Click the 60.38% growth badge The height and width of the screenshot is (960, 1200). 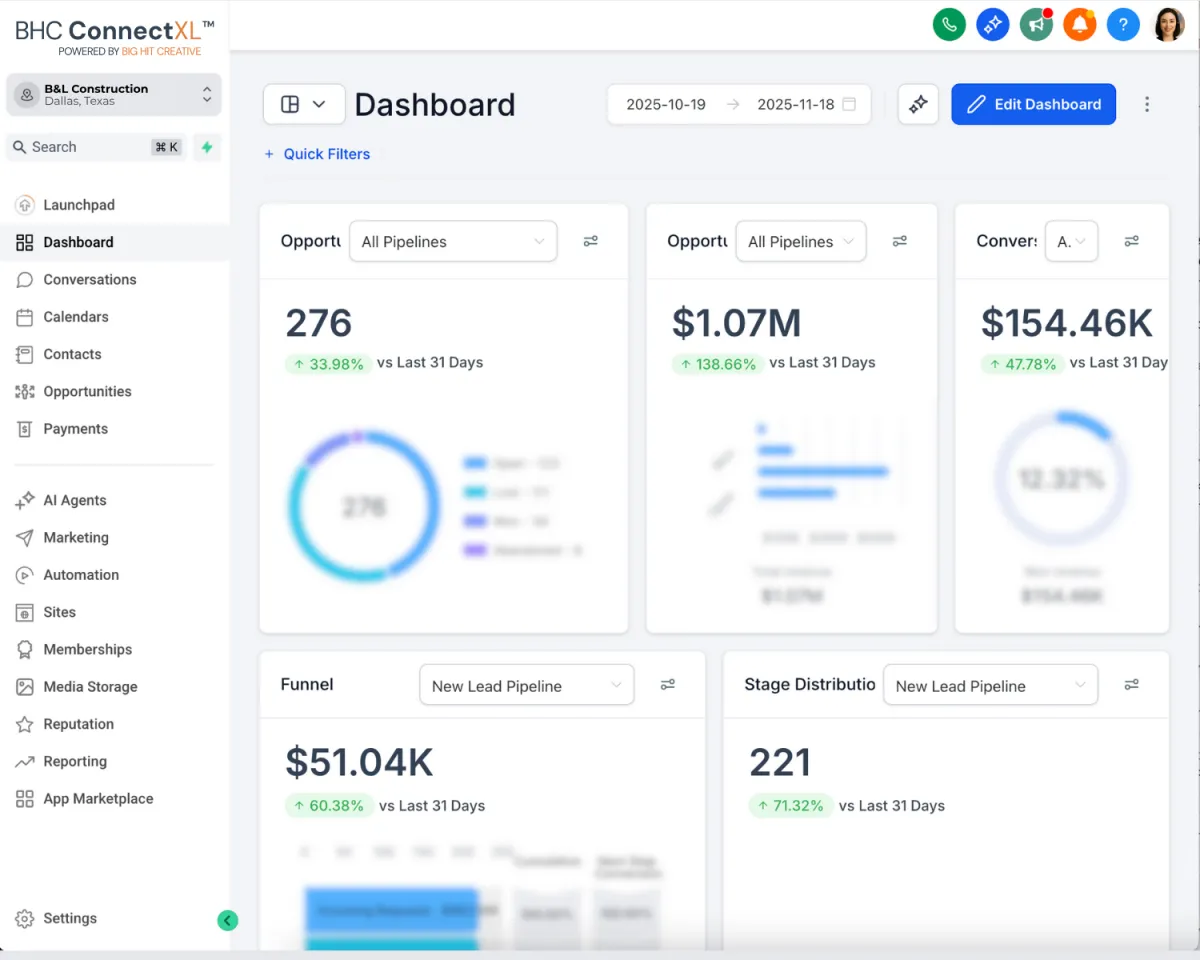point(329,806)
